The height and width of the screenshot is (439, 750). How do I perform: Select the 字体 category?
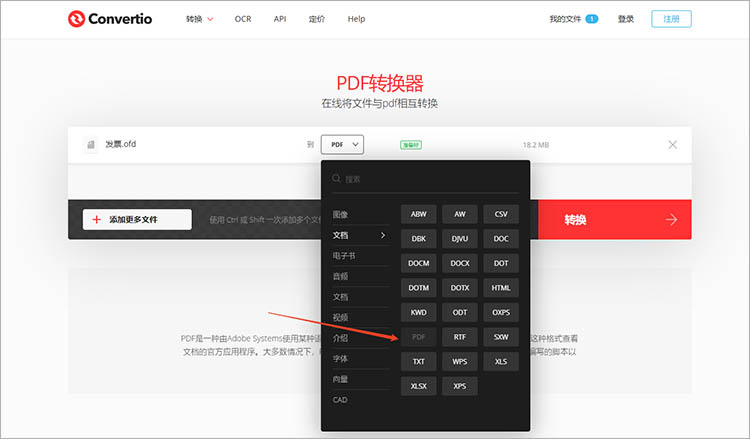click(340, 359)
